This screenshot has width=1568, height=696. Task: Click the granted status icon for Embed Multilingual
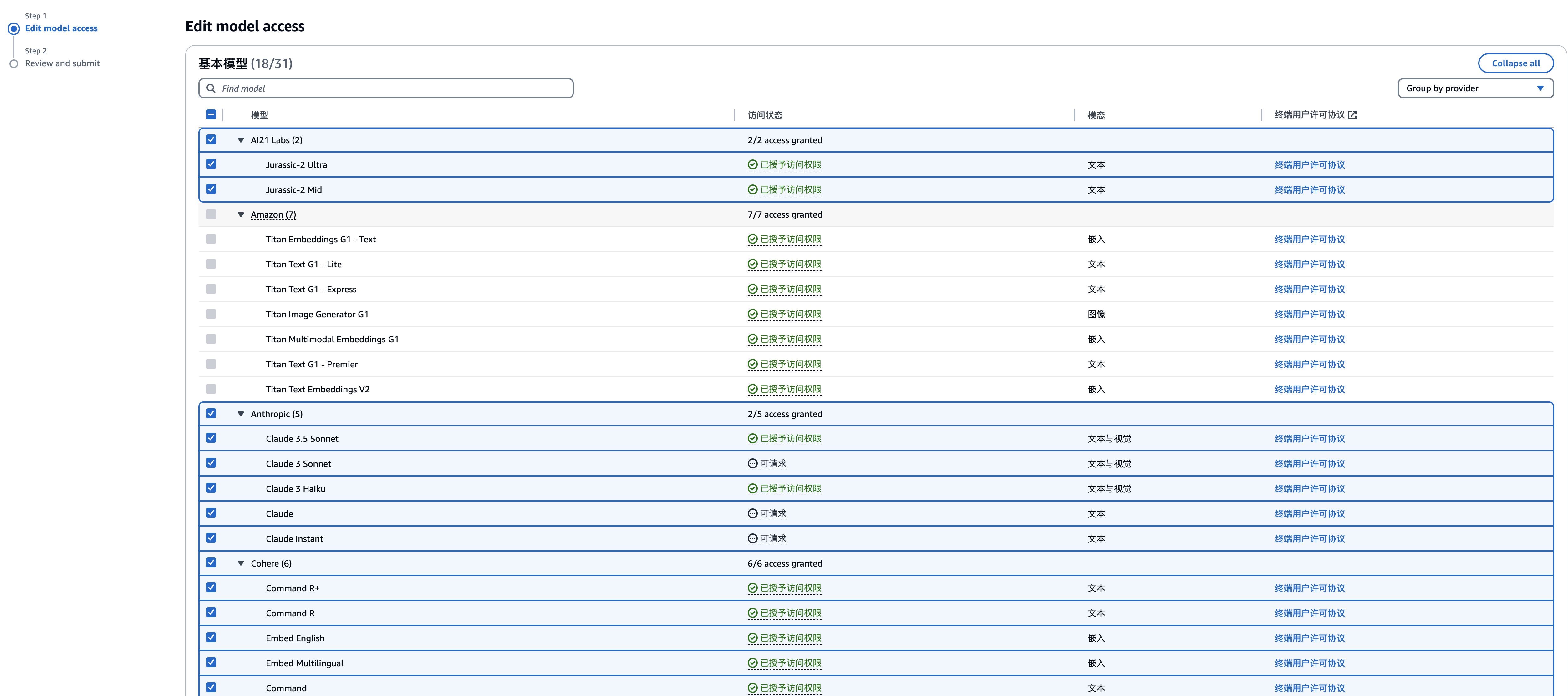[752, 663]
